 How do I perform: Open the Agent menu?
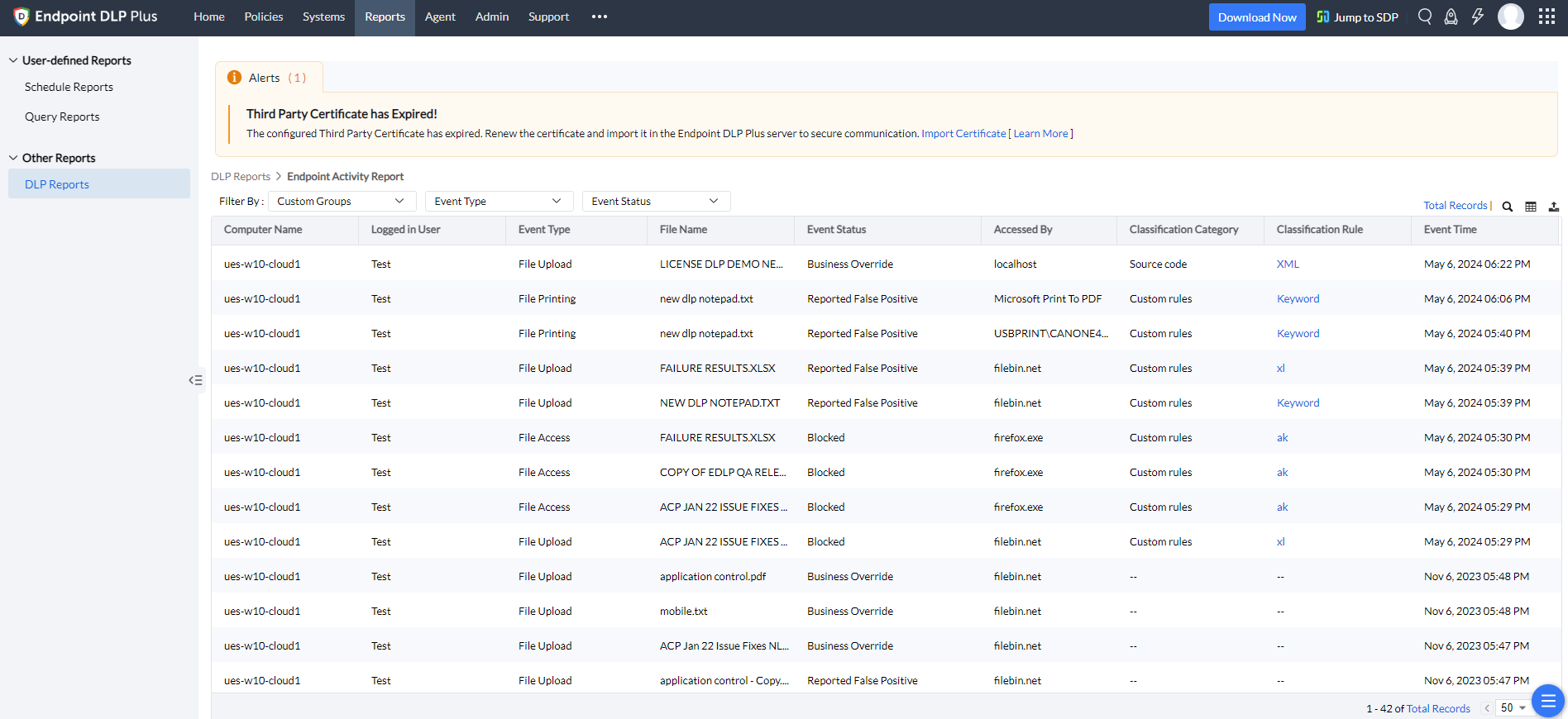pos(440,17)
